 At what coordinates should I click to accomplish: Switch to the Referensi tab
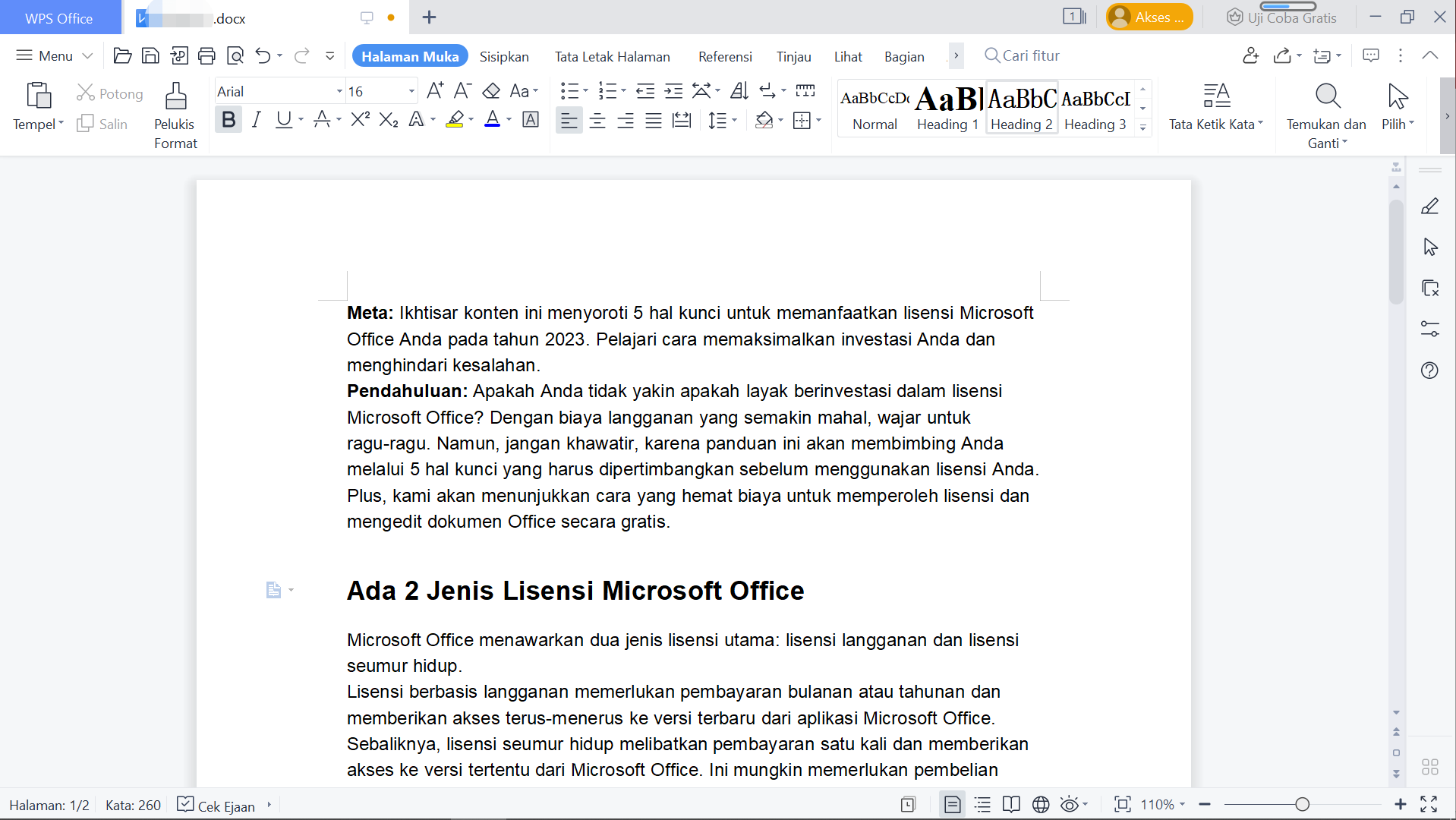tap(725, 56)
